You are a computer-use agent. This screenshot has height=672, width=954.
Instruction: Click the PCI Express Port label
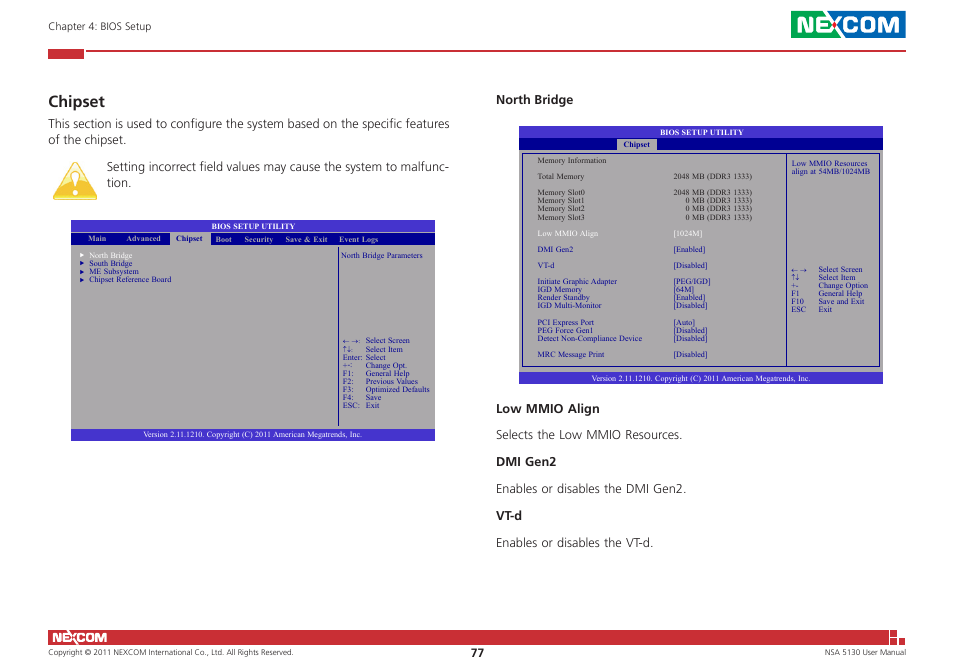(565, 322)
